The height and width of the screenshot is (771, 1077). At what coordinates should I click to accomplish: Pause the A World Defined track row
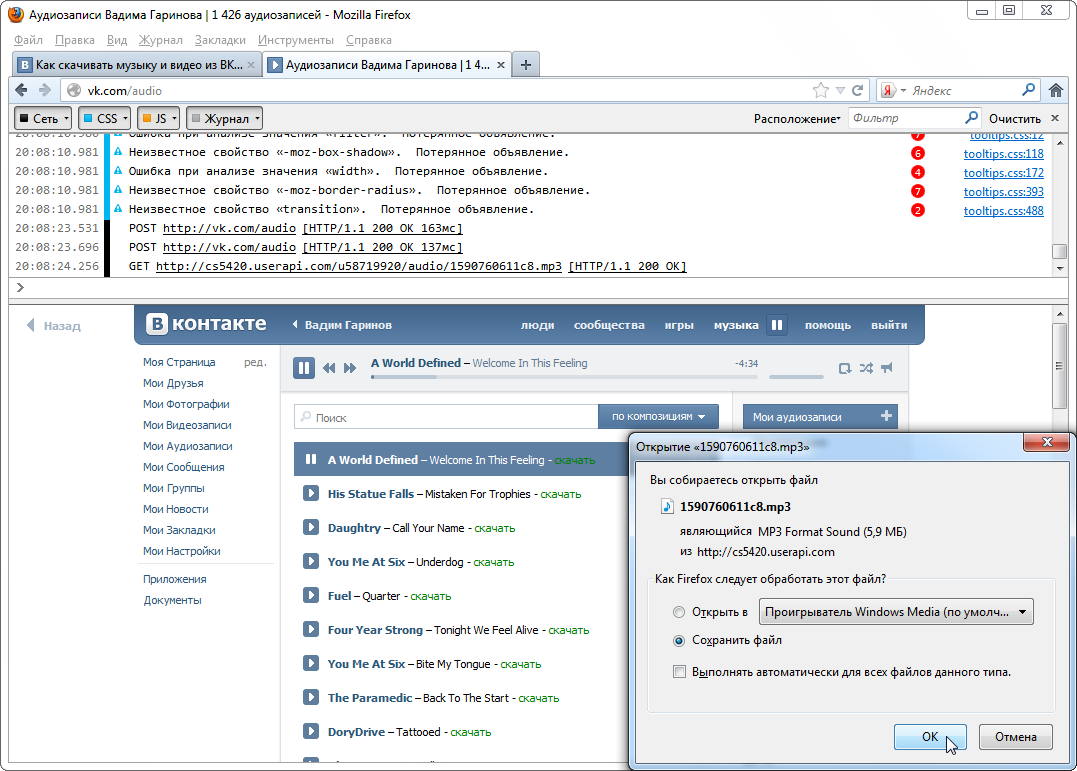point(310,459)
